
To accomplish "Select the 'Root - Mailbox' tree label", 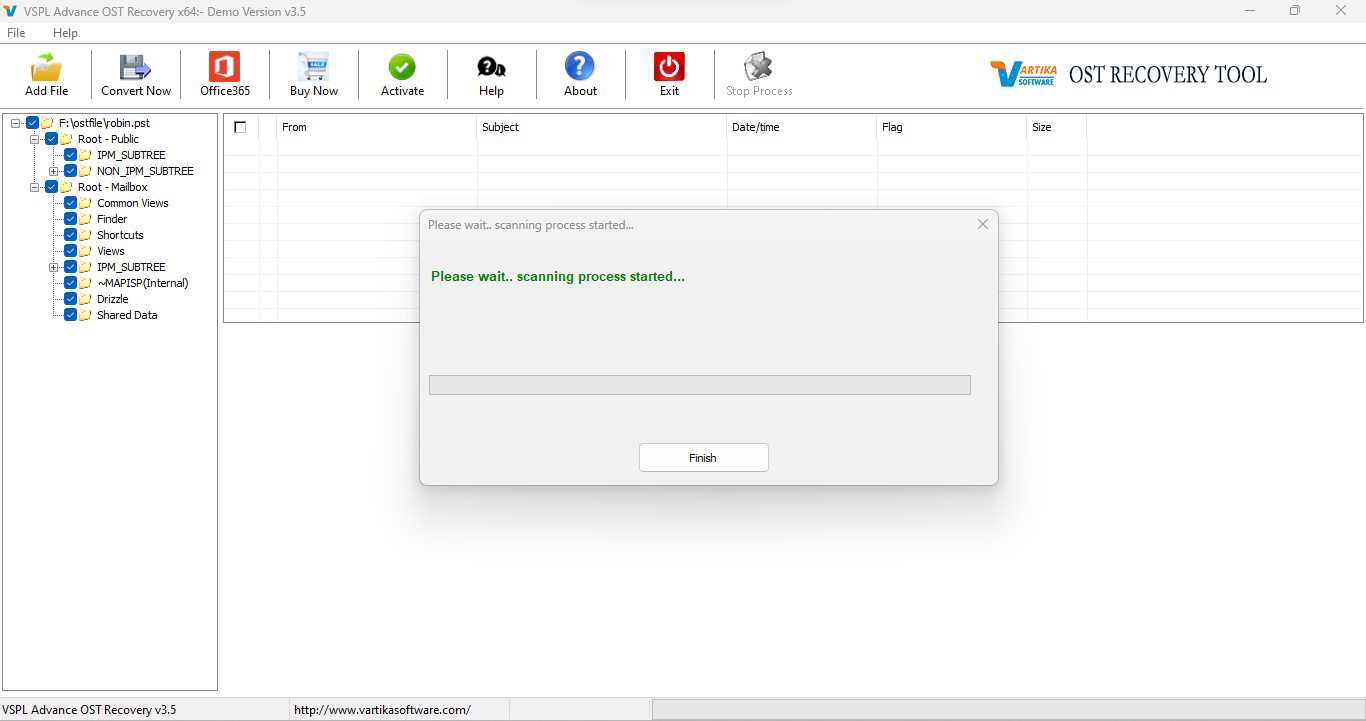I will point(113,187).
